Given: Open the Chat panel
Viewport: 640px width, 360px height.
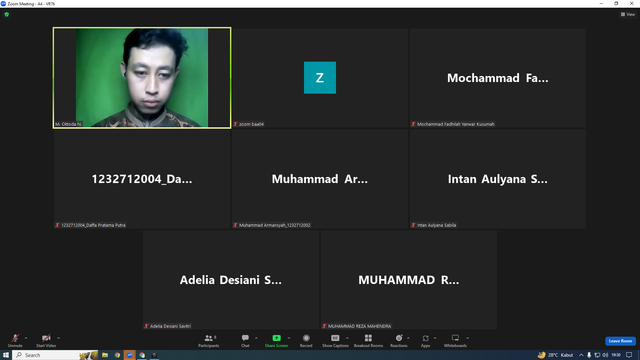Looking at the screenshot, I should (x=245, y=340).
